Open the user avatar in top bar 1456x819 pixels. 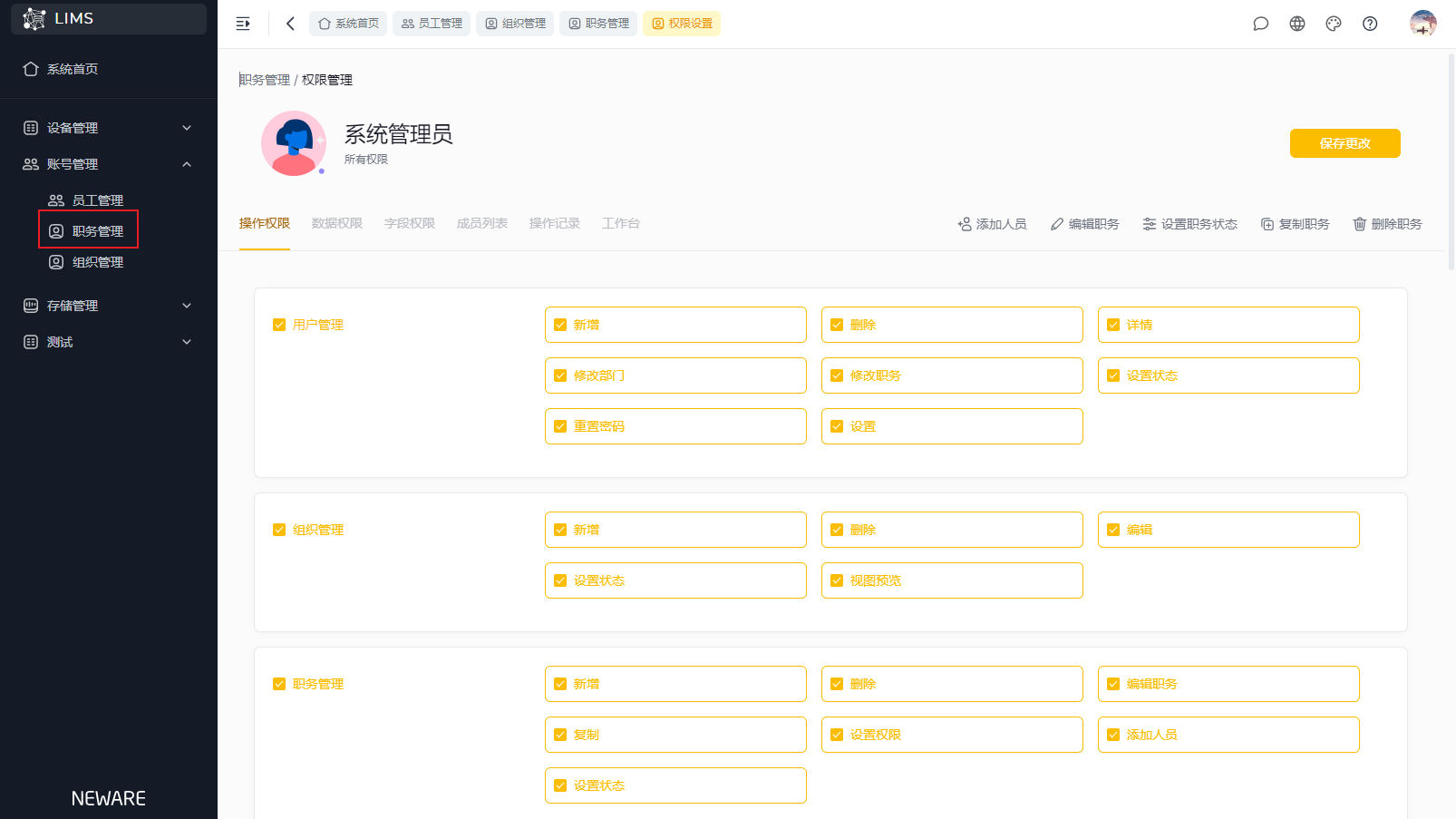click(1423, 24)
